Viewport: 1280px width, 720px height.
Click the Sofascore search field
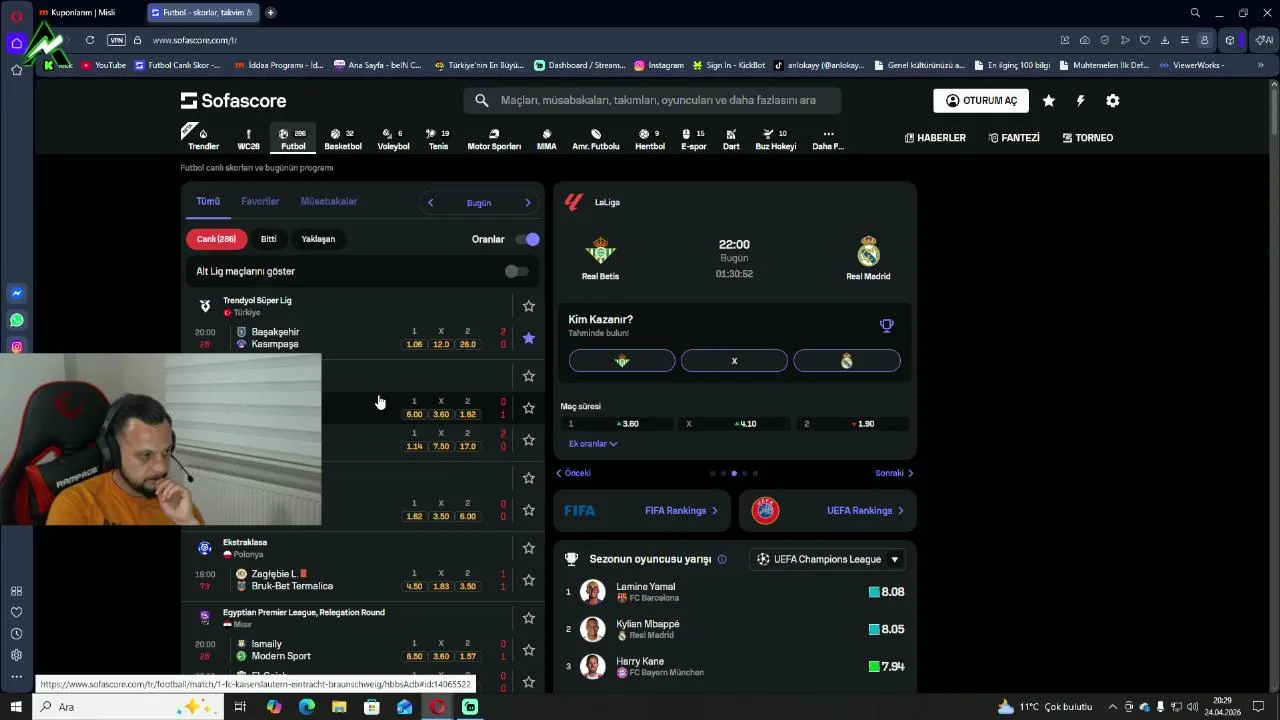pyautogui.click(x=652, y=100)
